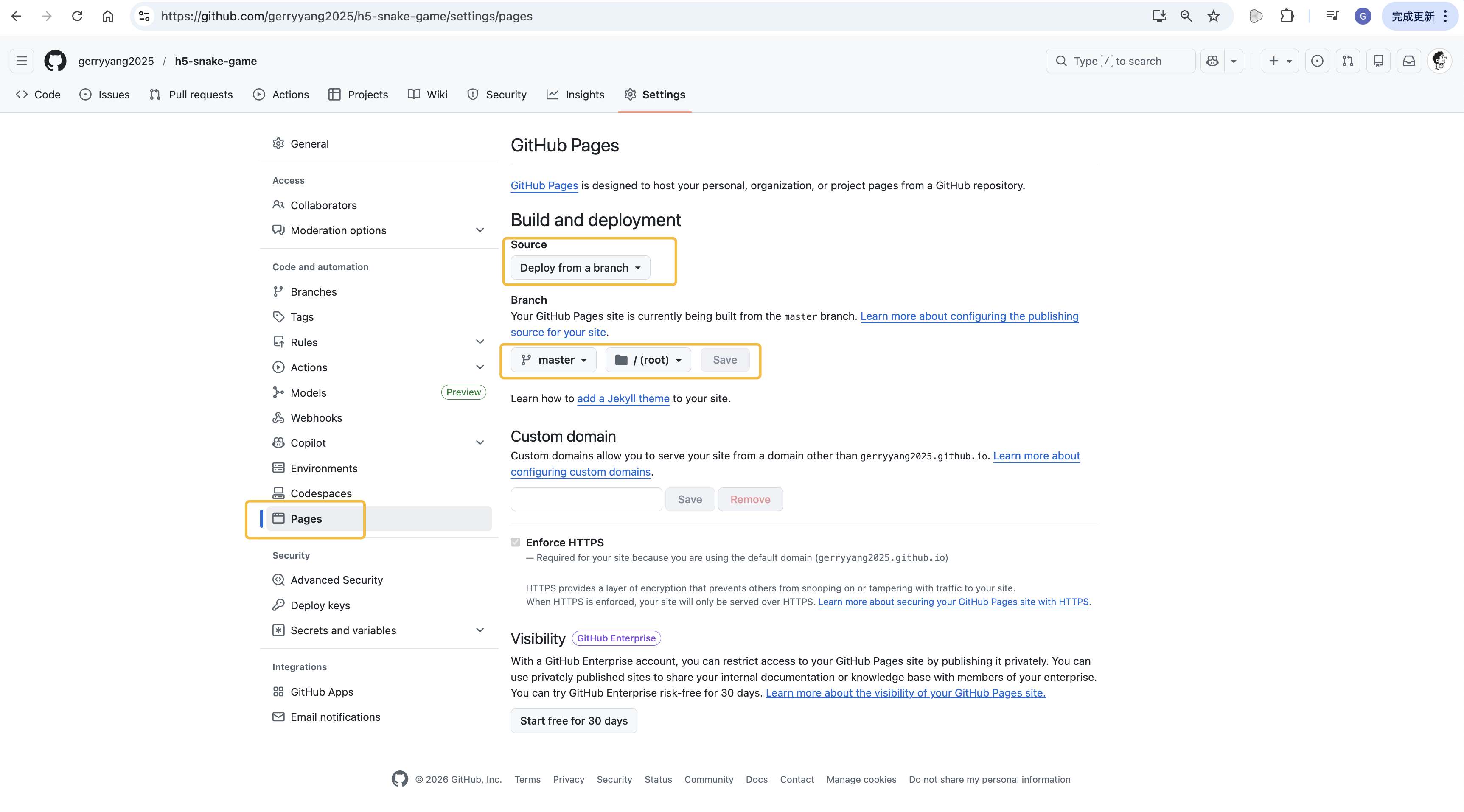Toggle the Enforce HTTPS checkbox
Viewport: 1464px width, 812px height.
pos(516,542)
